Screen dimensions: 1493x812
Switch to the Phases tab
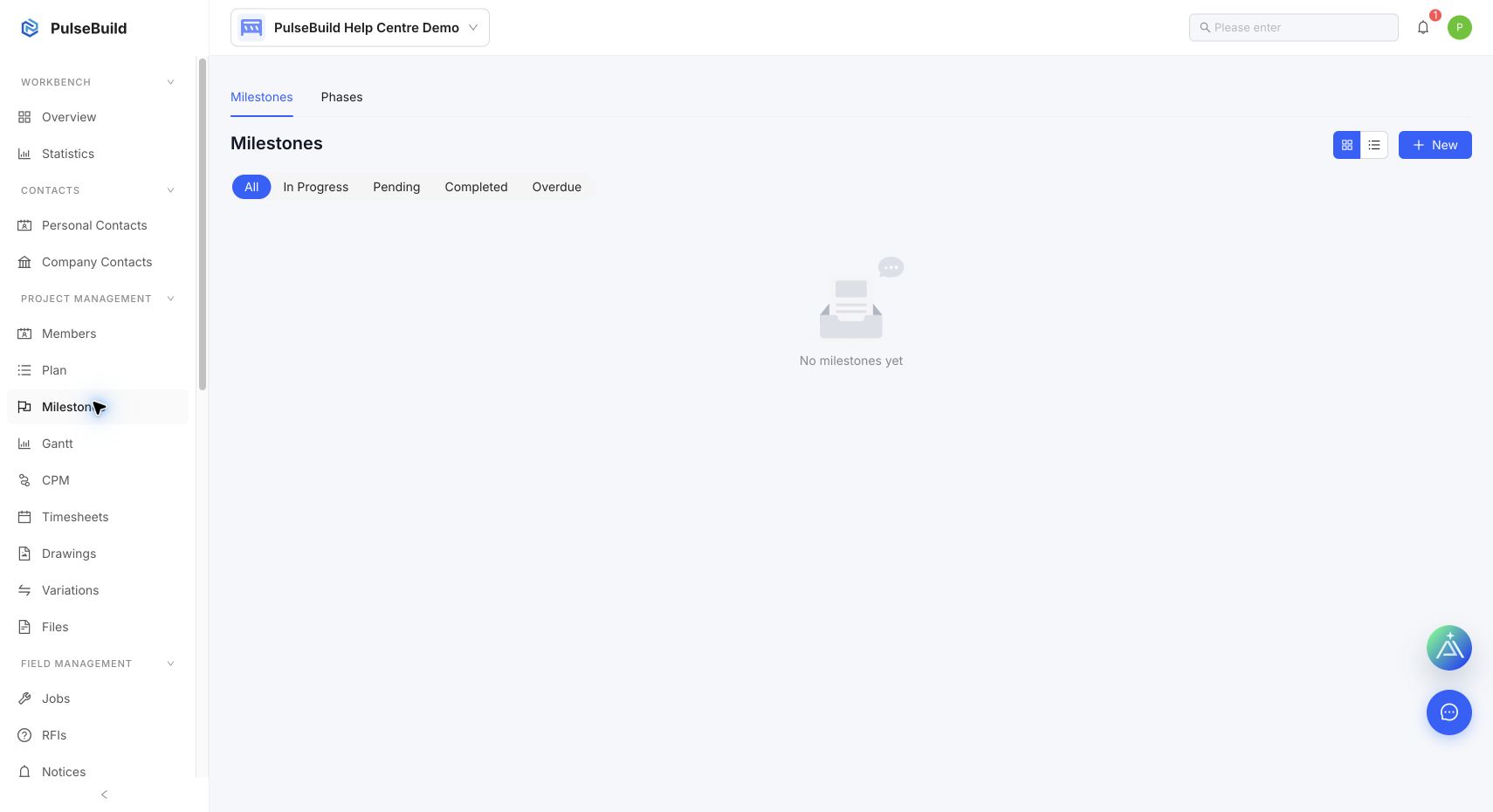coord(341,97)
